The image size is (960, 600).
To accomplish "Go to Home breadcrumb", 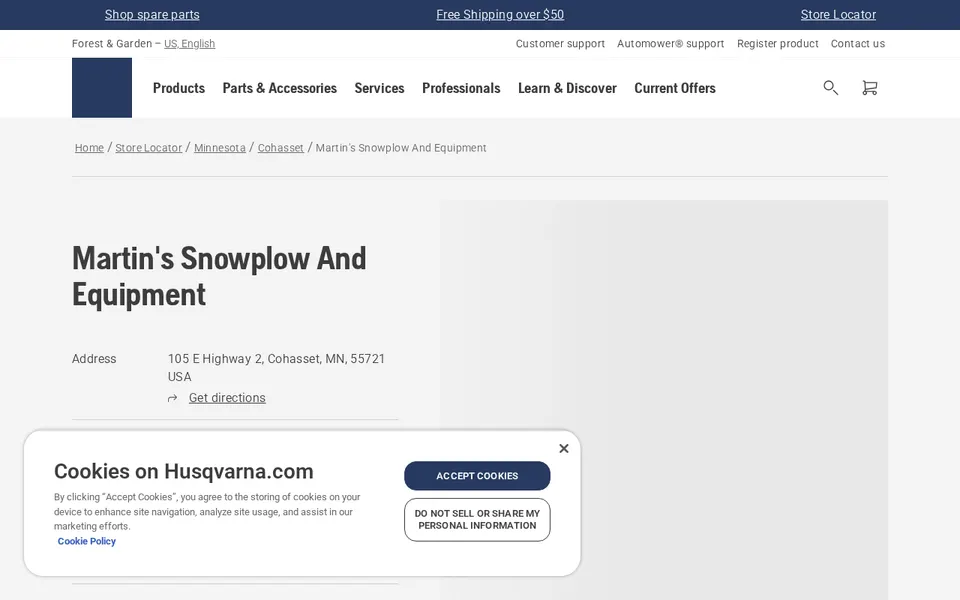I will tap(89, 148).
